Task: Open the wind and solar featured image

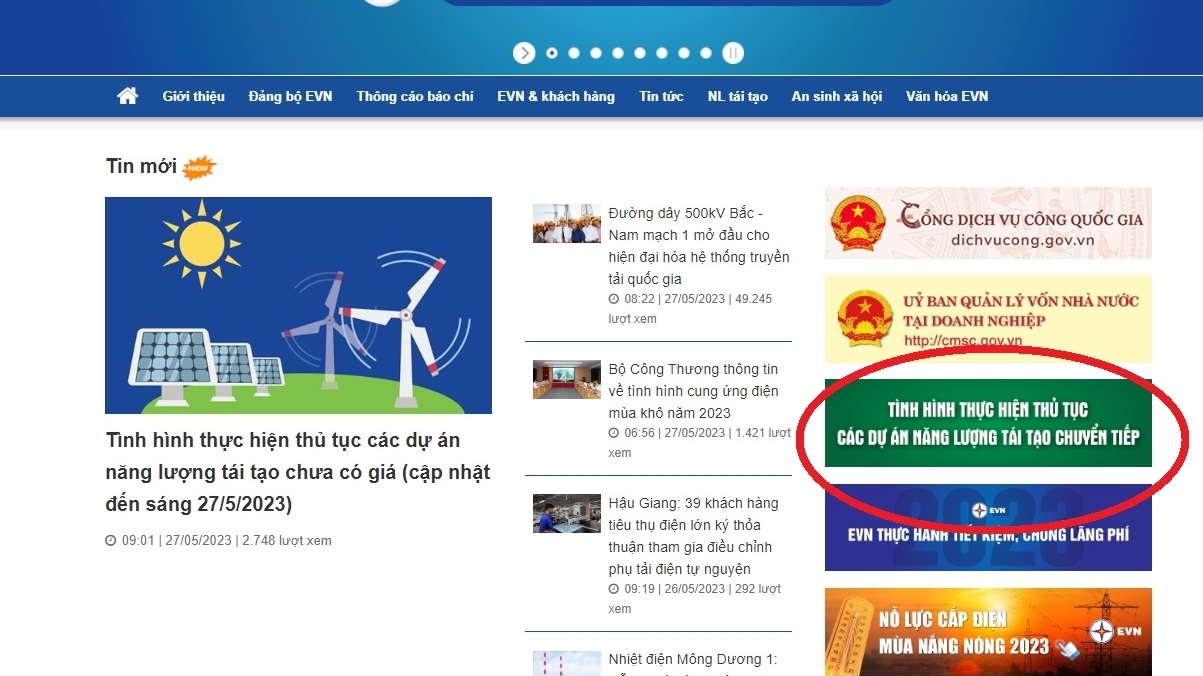Action: [x=298, y=305]
